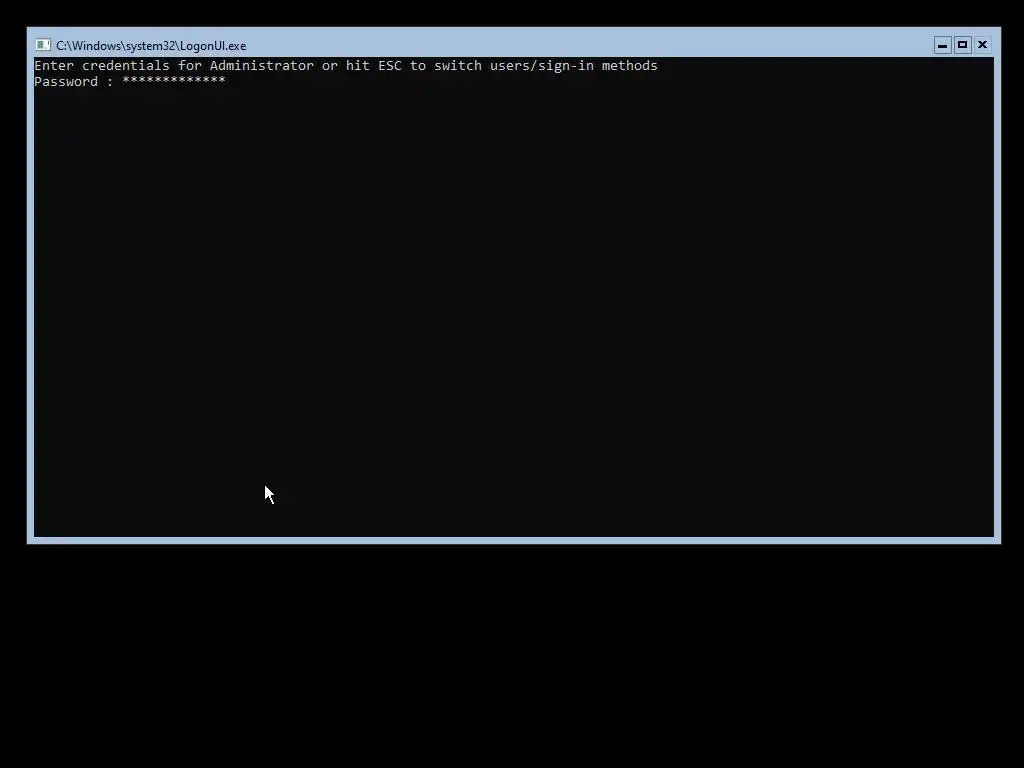Click the C:\Windows\system32\LogonUI.exe title text

click(151, 46)
